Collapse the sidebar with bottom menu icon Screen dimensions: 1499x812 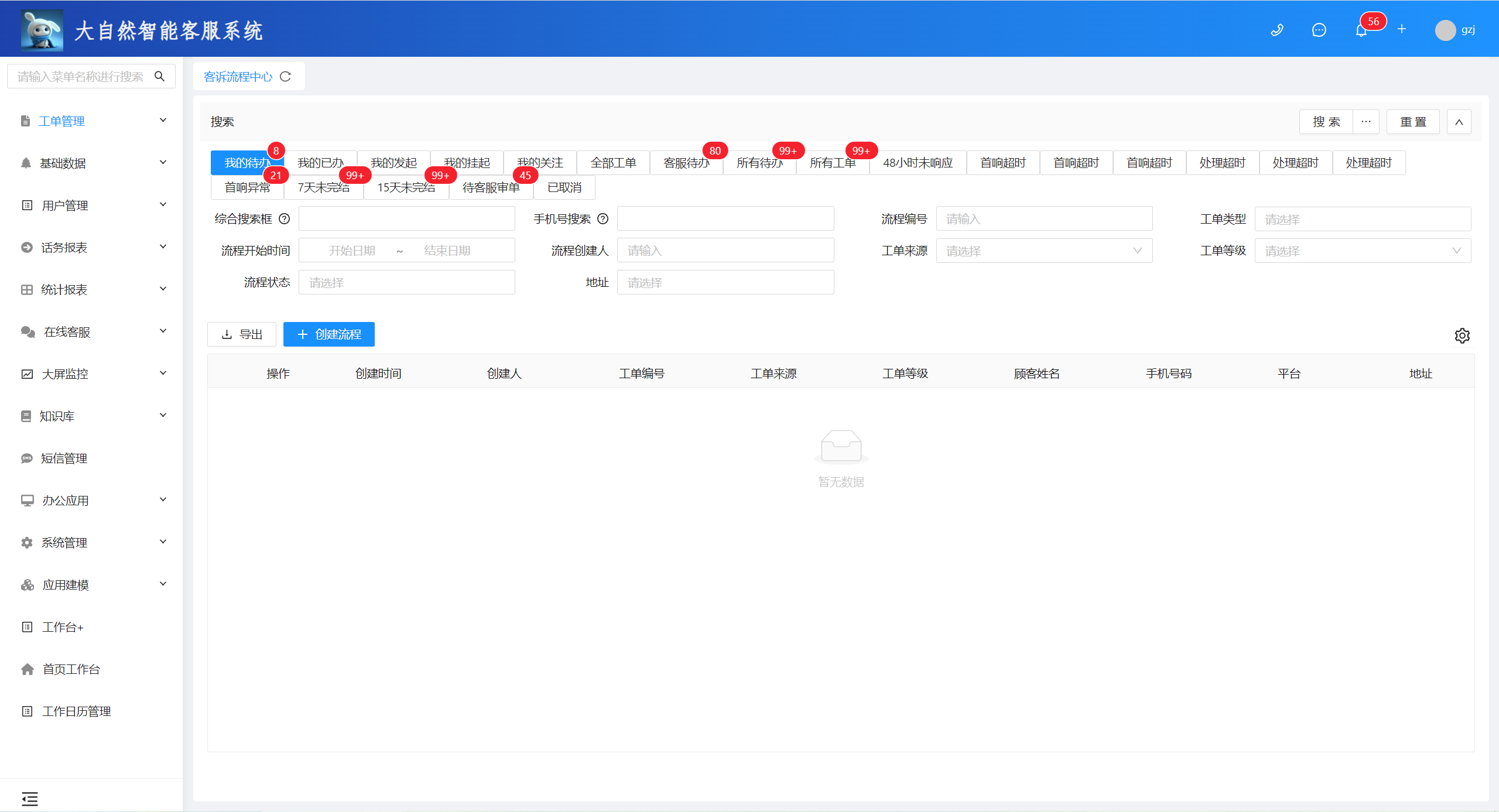click(30, 799)
